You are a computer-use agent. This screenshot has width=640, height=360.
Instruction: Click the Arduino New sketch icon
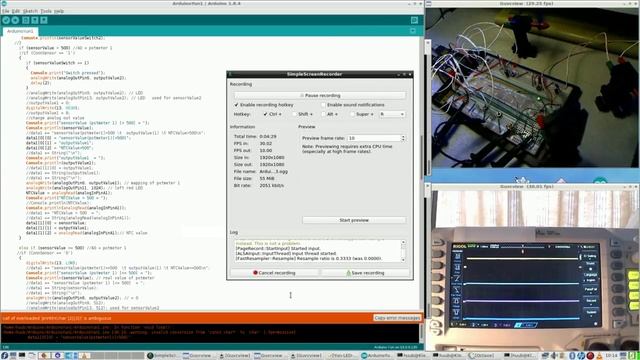[x=26, y=20]
